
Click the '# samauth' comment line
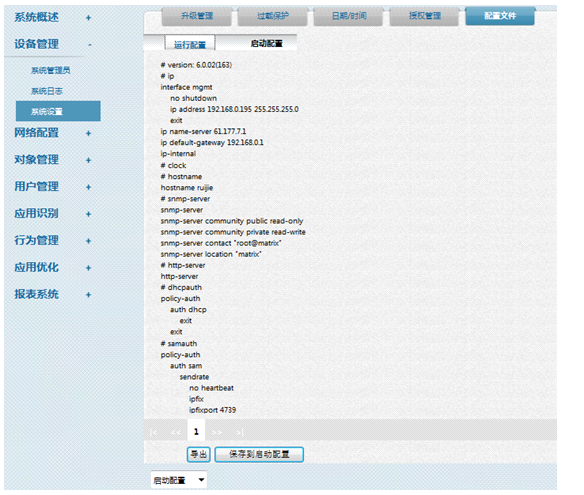tap(179, 343)
